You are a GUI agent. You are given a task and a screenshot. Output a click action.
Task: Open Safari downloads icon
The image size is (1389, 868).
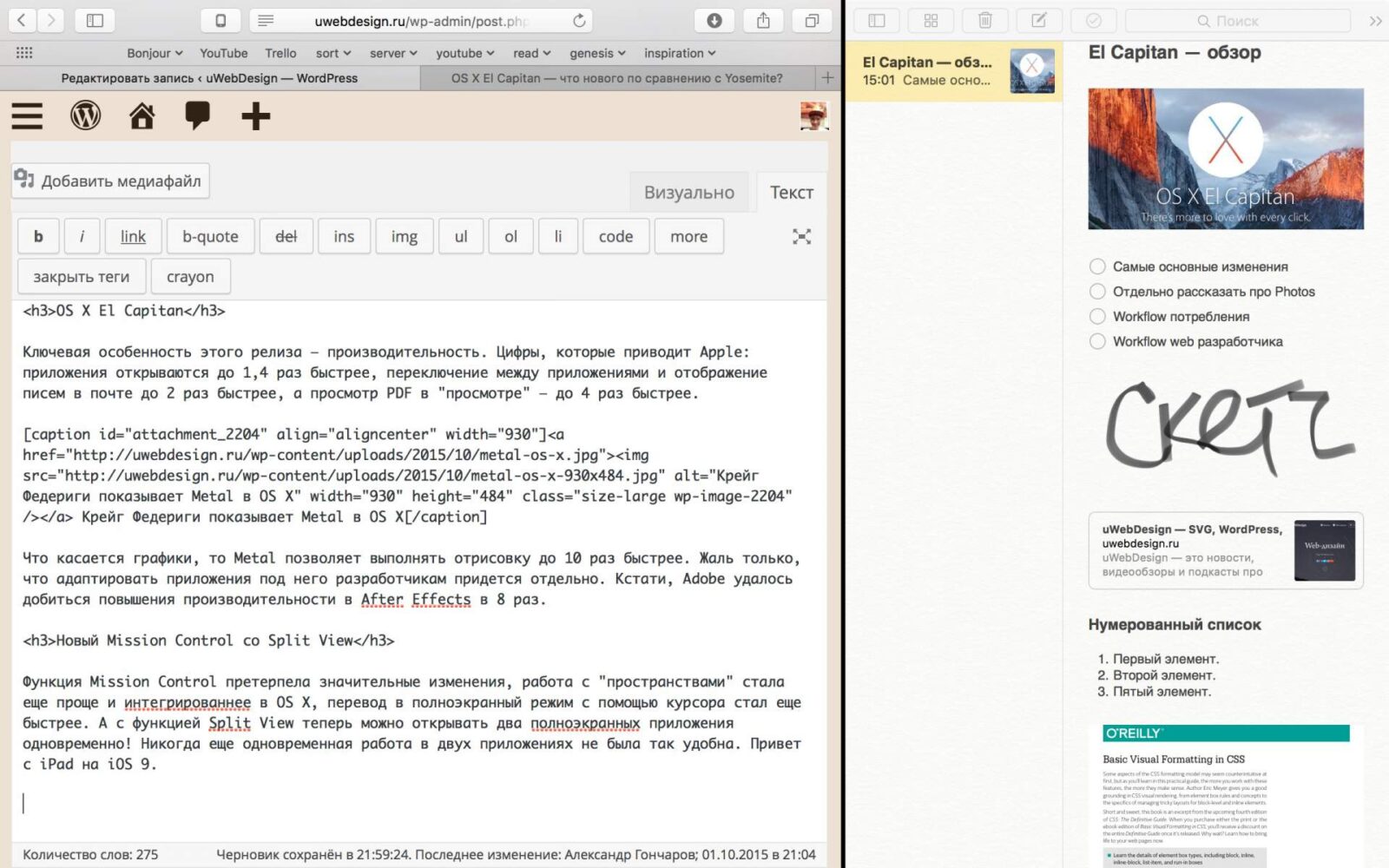(x=714, y=21)
